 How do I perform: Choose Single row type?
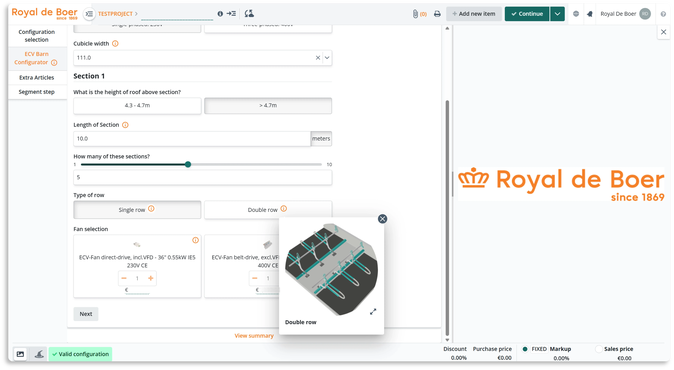coord(137,210)
